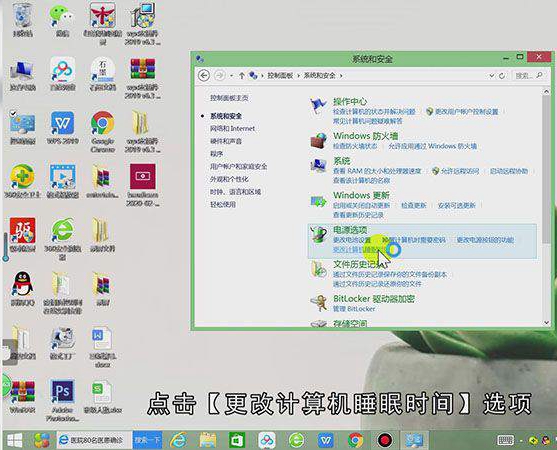Expand the recent locations dropdown arrow

[232, 76]
